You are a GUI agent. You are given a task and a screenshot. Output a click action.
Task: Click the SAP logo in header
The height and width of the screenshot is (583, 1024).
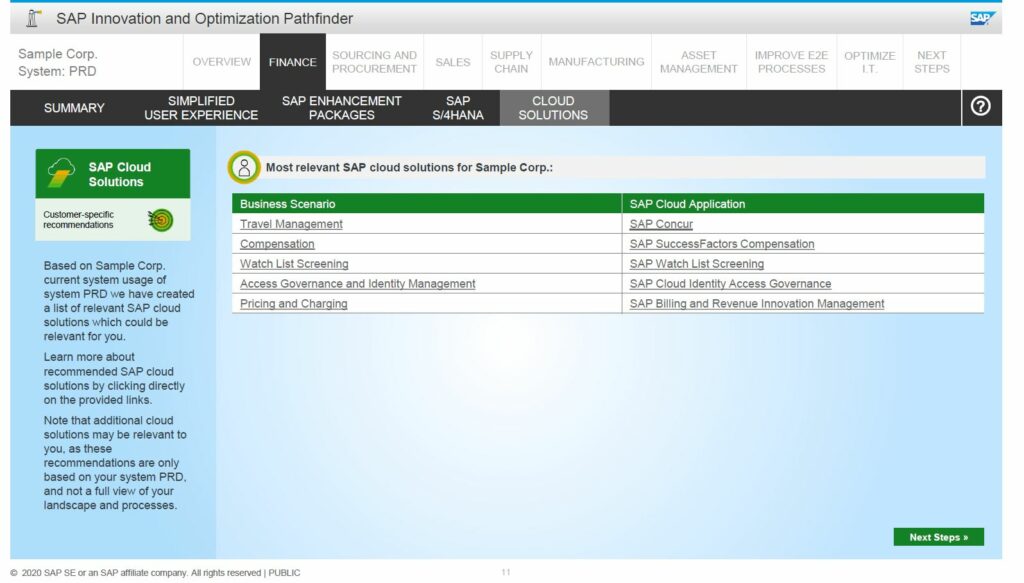(982, 18)
